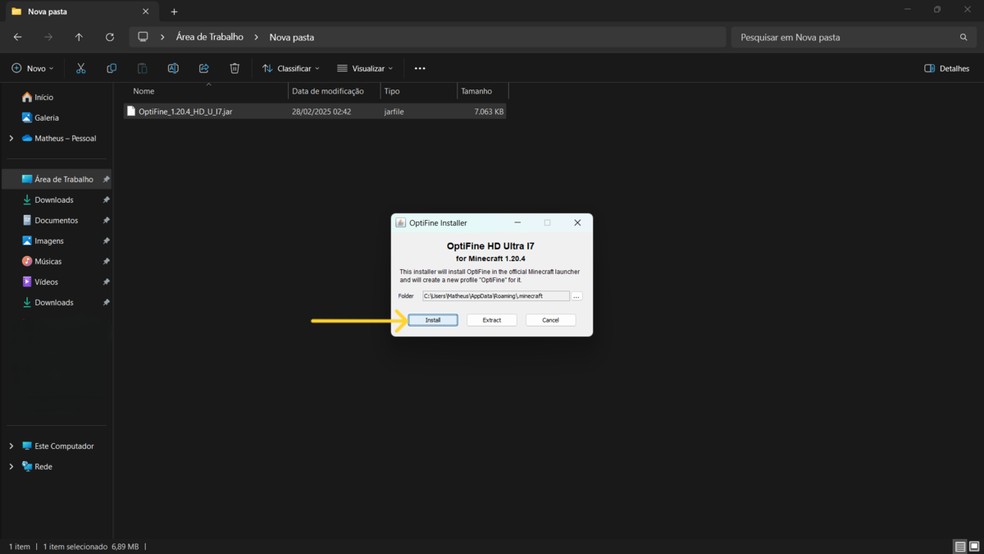
Task: Open the Novo dropdown menu
Action: [x=33, y=68]
